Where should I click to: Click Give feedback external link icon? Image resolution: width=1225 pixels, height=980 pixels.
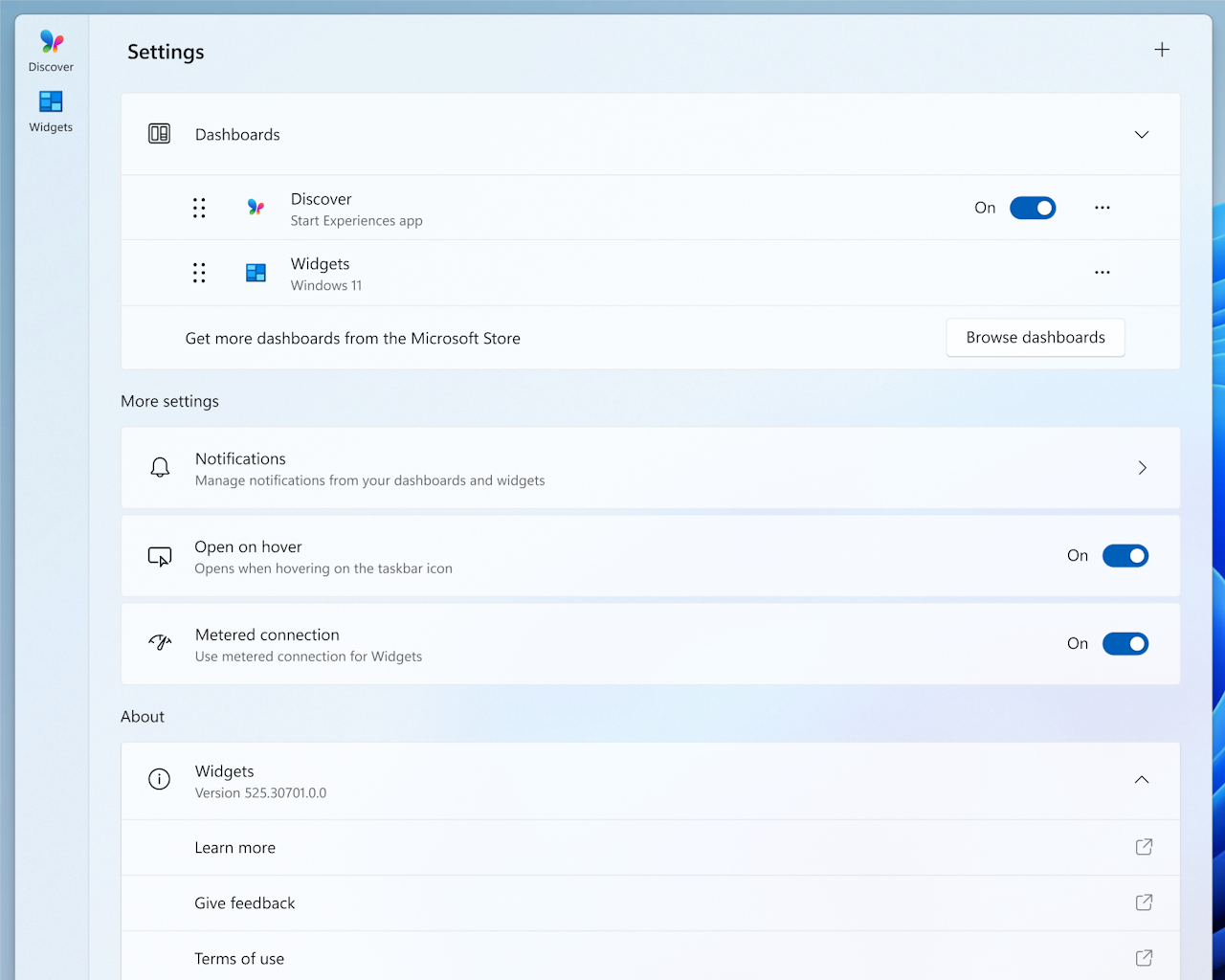coord(1144,902)
